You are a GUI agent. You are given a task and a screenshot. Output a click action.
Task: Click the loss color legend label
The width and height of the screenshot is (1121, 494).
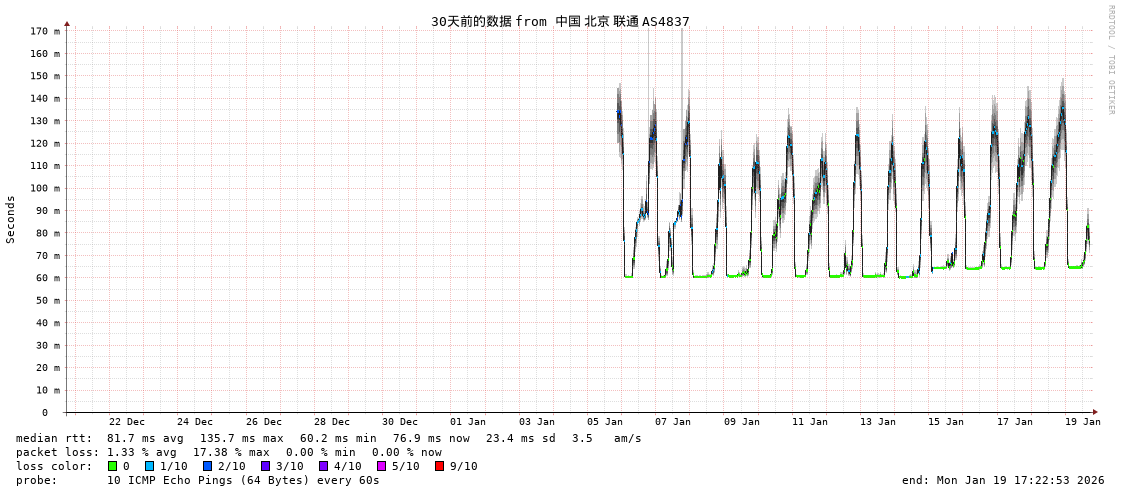coord(54,466)
